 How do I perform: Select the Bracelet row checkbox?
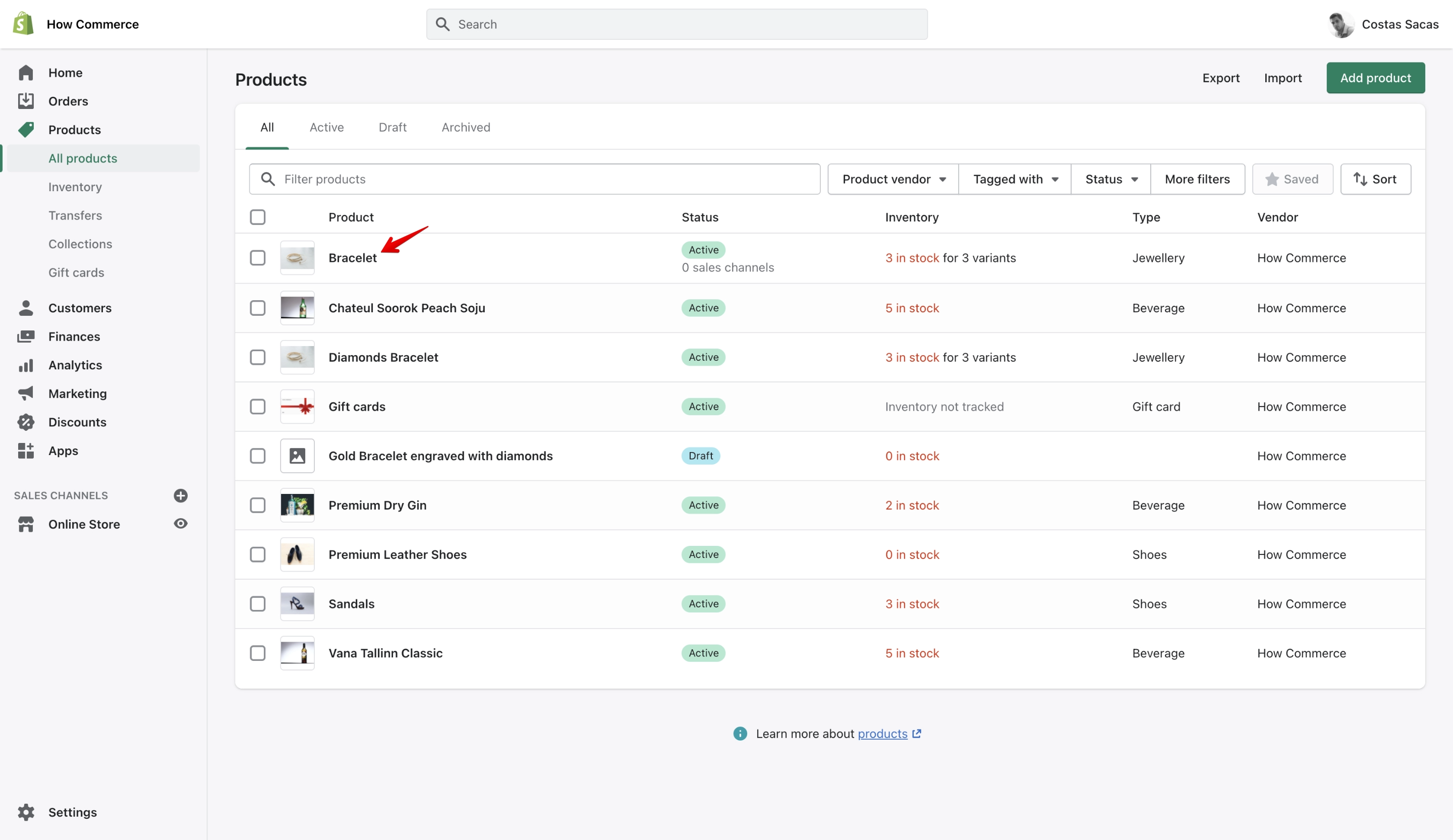257,258
